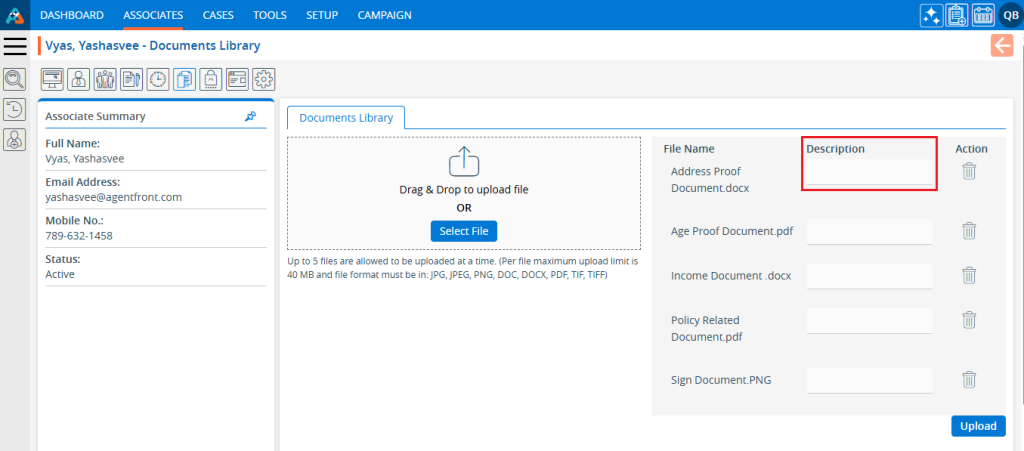This screenshot has width=1024, height=451.
Task: Open the recent history clock icon
Action: 15,110
